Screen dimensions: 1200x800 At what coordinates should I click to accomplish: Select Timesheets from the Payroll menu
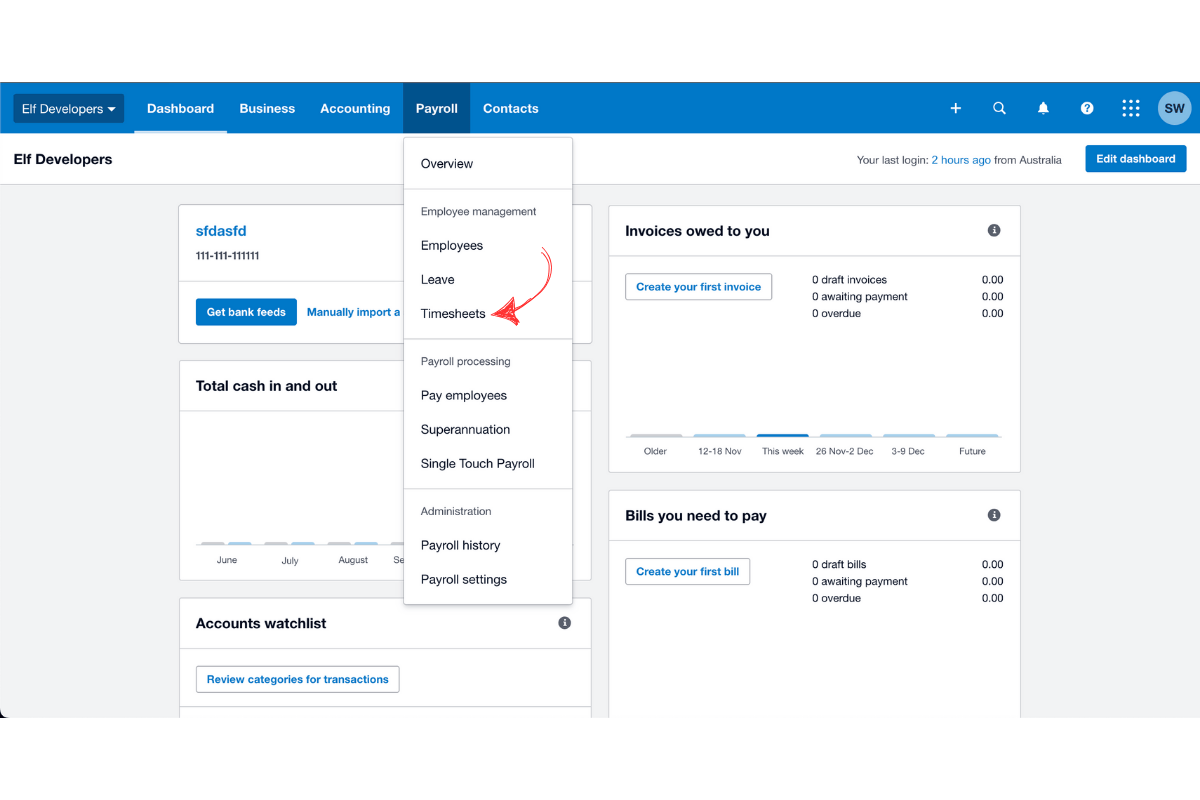(452, 313)
